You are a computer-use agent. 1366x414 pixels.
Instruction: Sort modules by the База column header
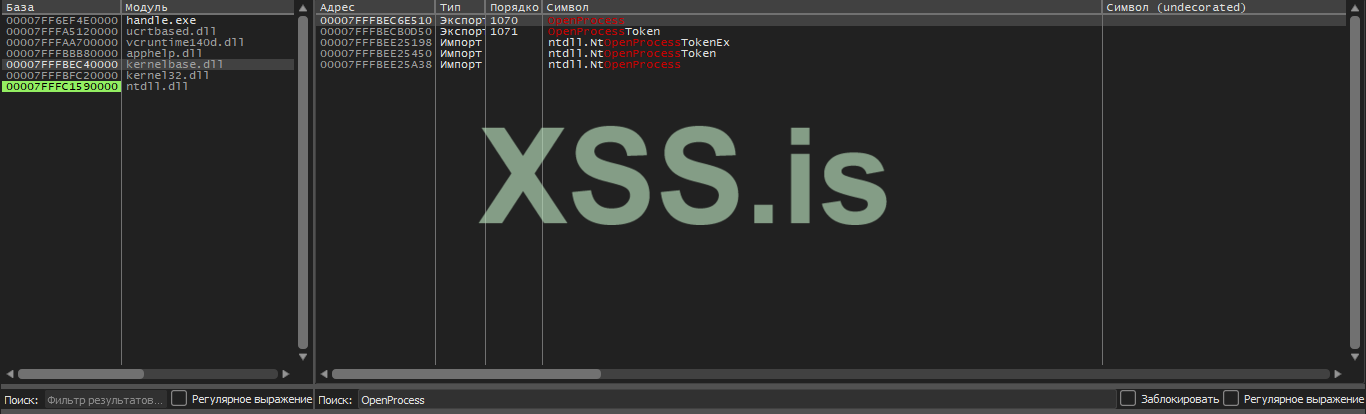click(x=61, y=7)
